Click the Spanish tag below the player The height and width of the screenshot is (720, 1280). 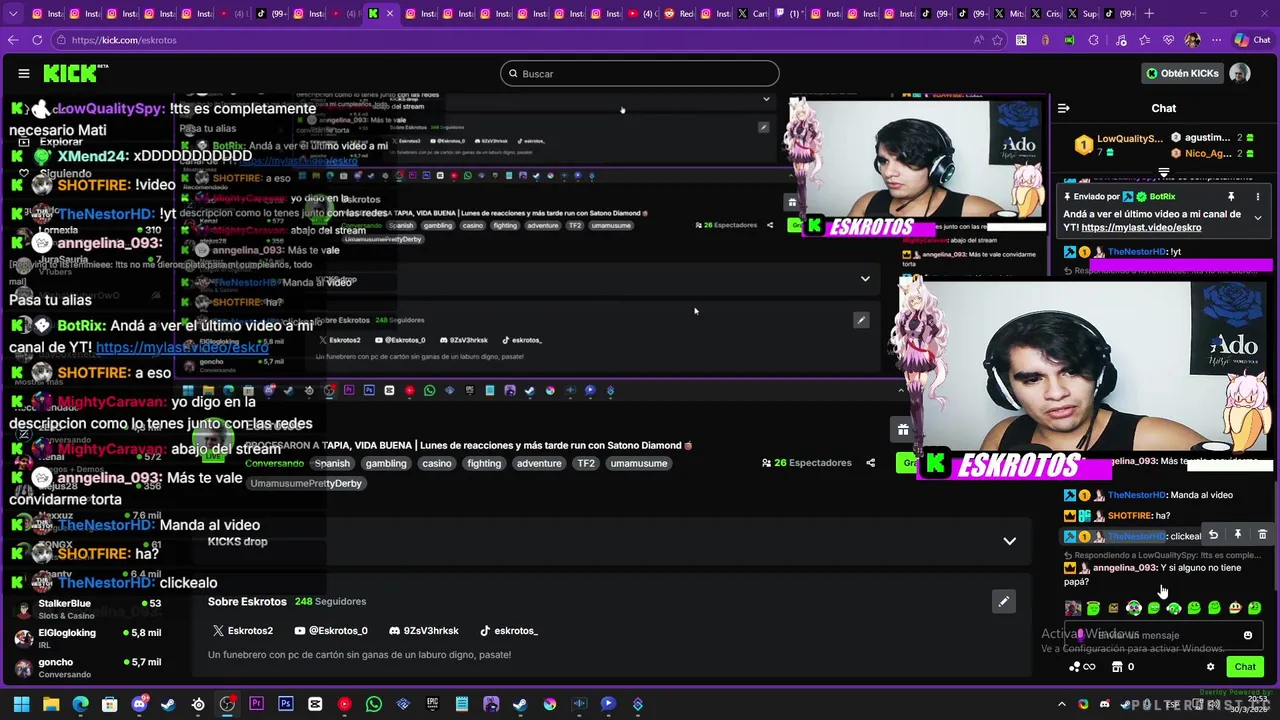(x=332, y=463)
